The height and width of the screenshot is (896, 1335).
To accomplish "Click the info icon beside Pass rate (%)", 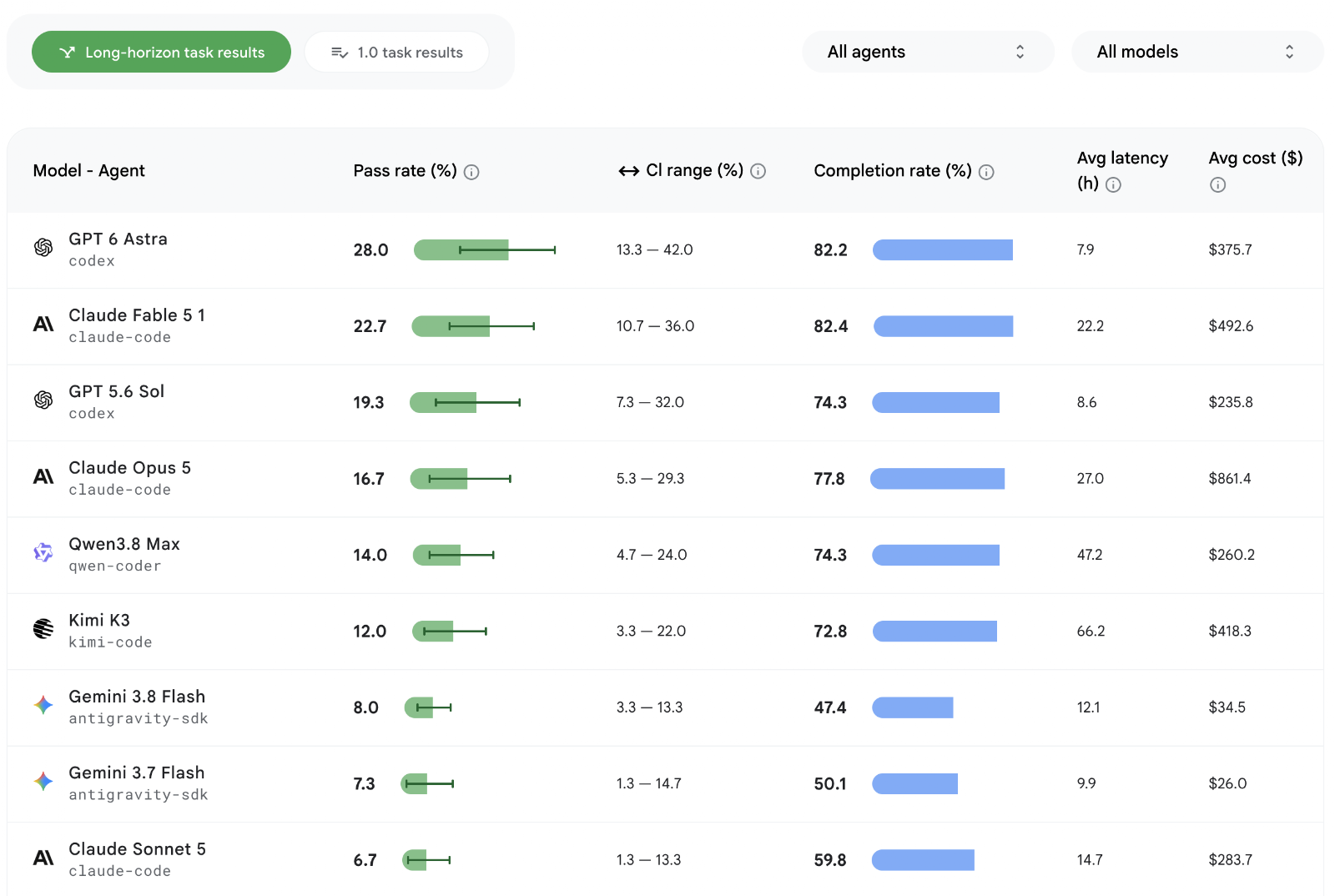I will pyautogui.click(x=471, y=172).
